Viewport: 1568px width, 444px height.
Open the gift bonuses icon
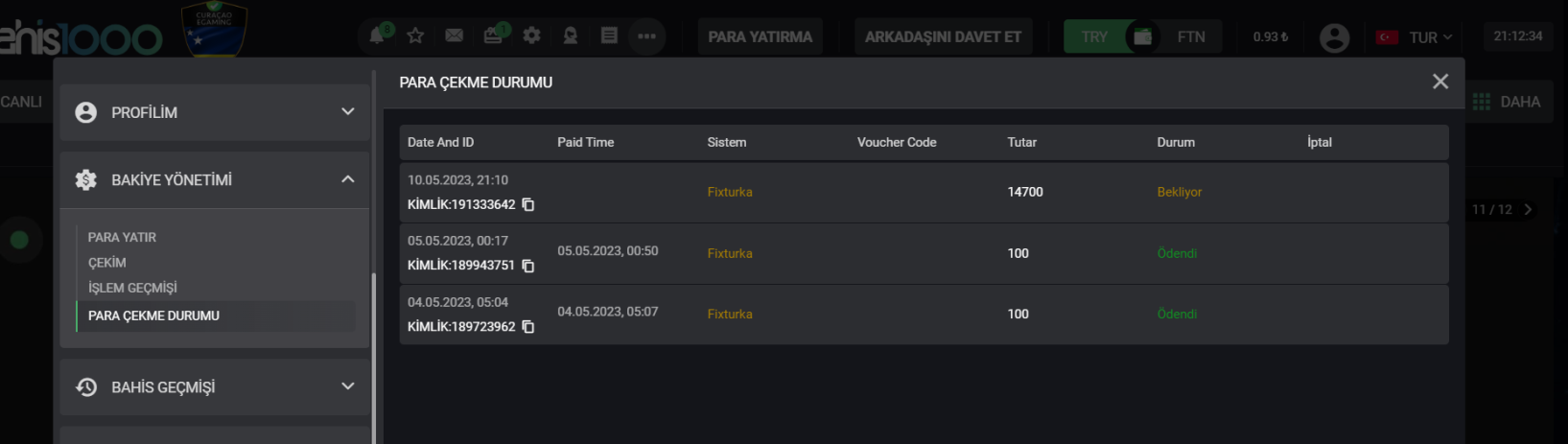pyautogui.click(x=493, y=35)
